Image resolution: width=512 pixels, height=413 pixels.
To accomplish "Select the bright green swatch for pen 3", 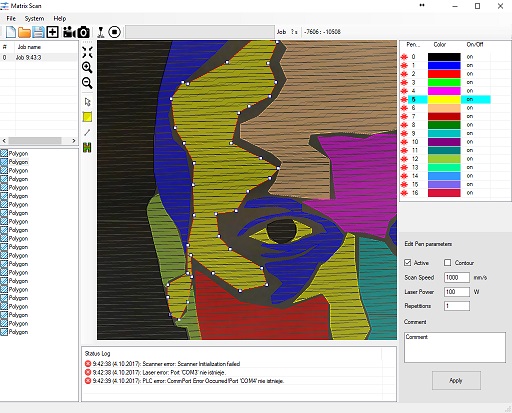I will point(444,82).
